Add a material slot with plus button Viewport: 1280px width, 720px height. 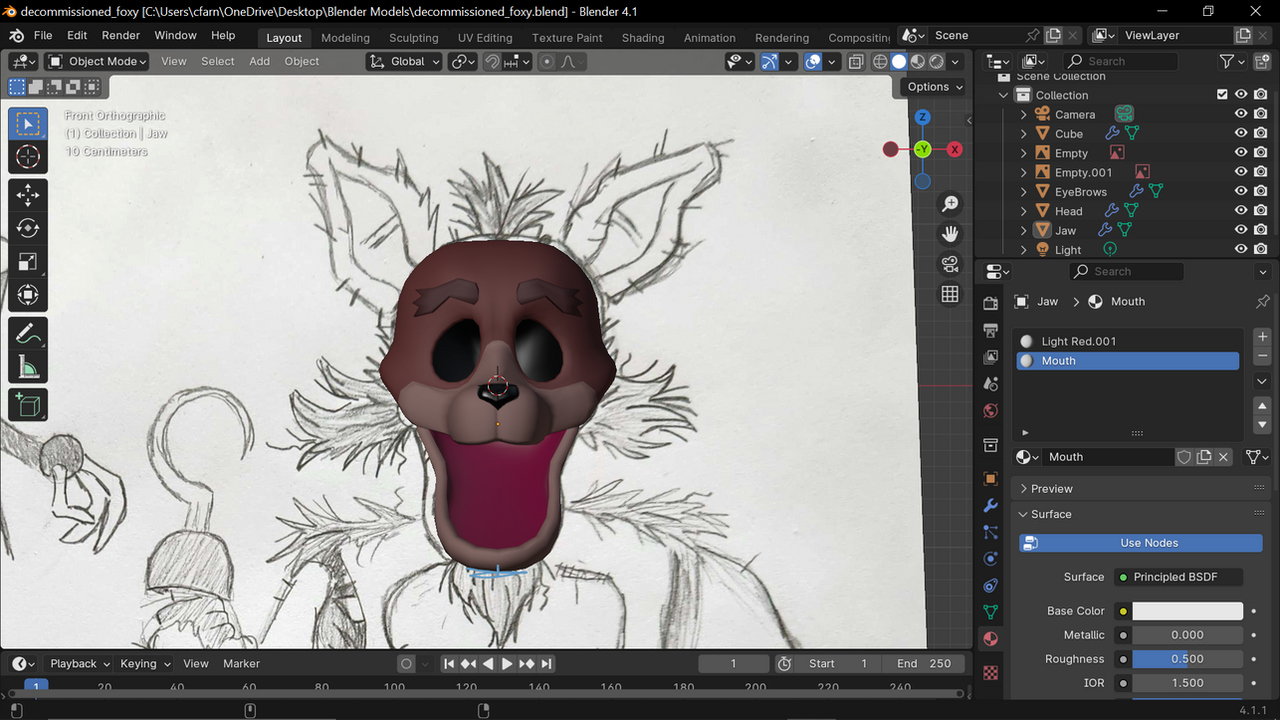point(1262,337)
